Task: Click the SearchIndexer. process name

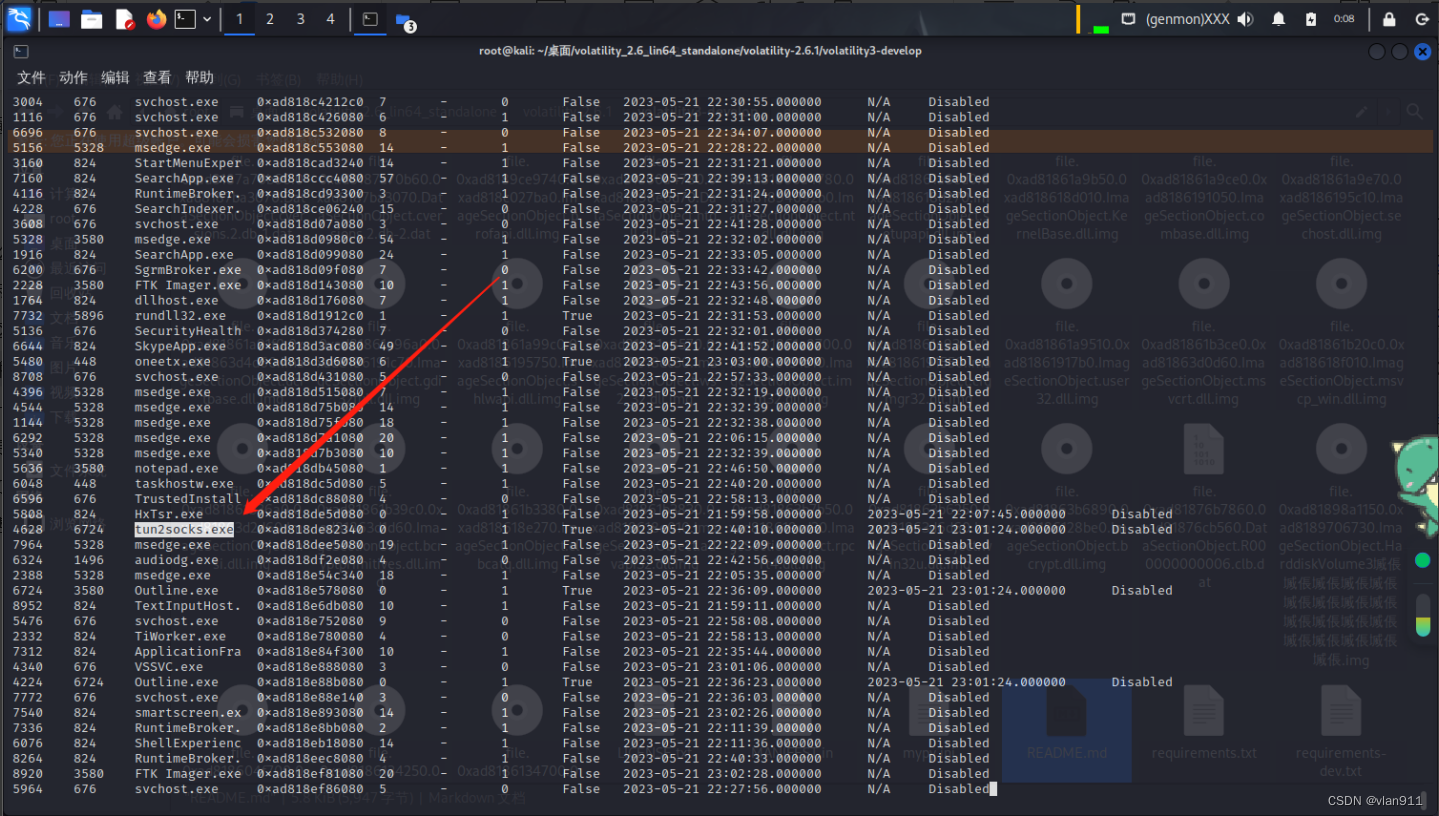Action: pos(188,209)
